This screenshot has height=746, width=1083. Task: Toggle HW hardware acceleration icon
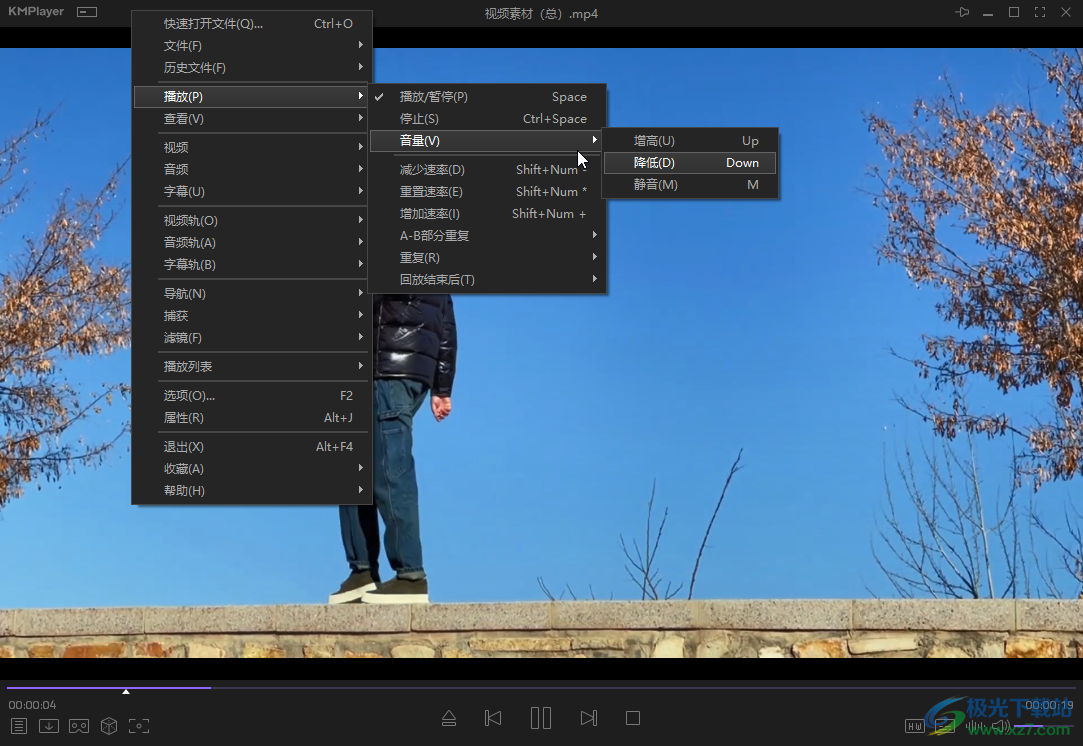(x=914, y=726)
